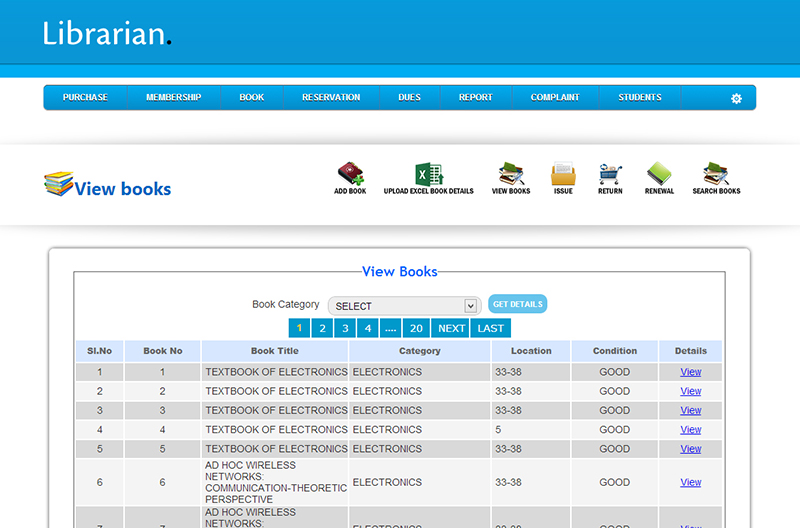The height and width of the screenshot is (528, 800).
Task: Open the settings gear icon
Action: tap(736, 98)
